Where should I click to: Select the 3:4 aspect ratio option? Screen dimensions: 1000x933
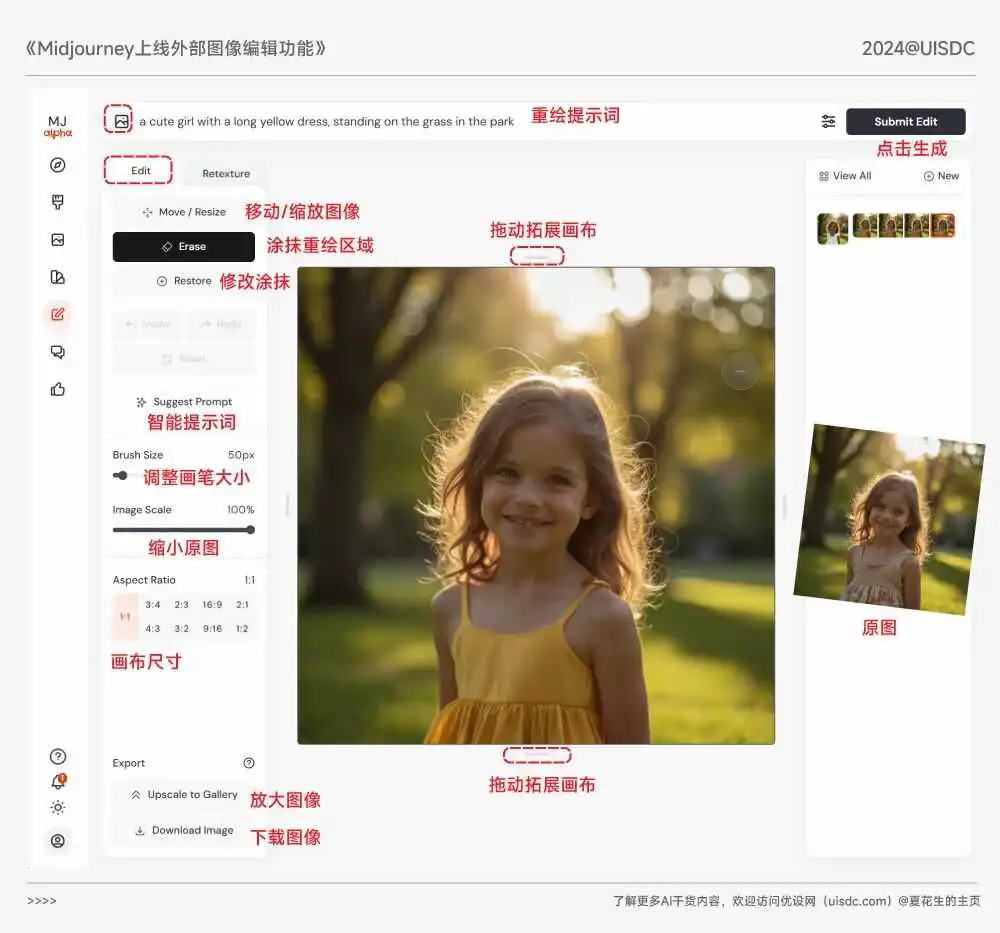click(x=153, y=605)
